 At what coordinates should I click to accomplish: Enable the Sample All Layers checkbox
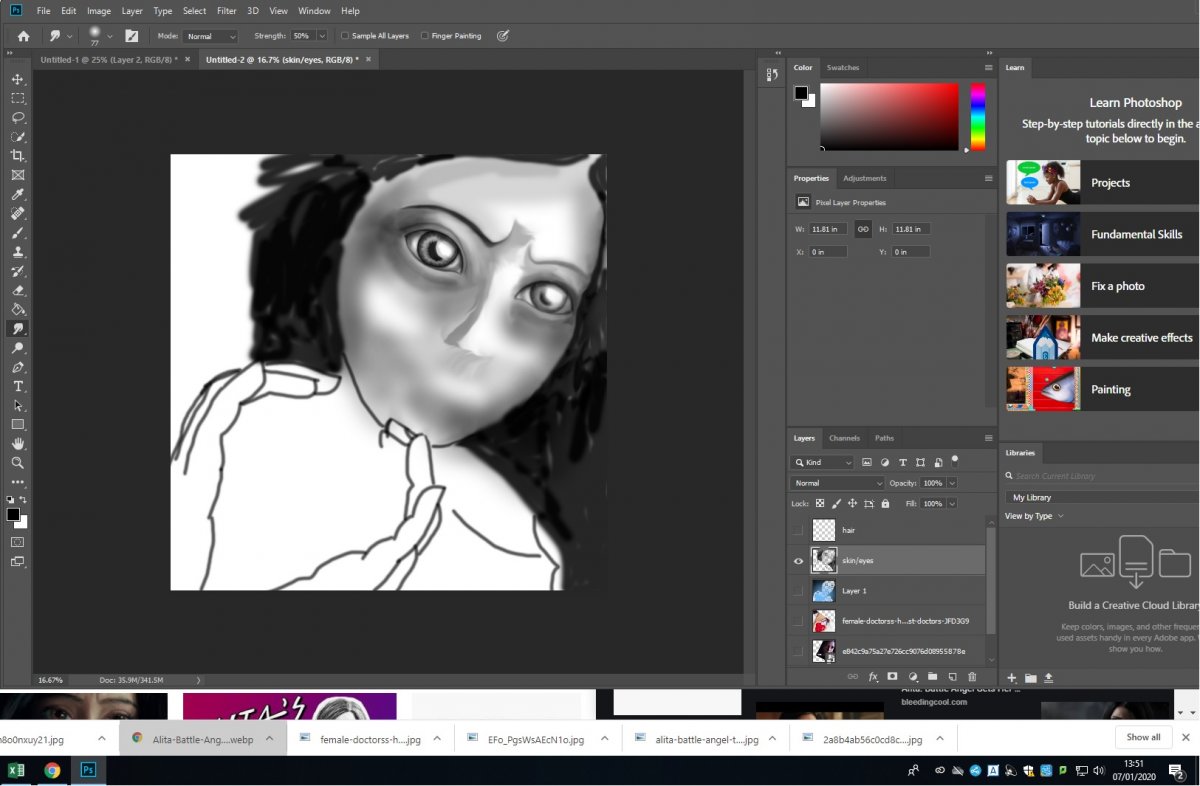click(x=346, y=36)
